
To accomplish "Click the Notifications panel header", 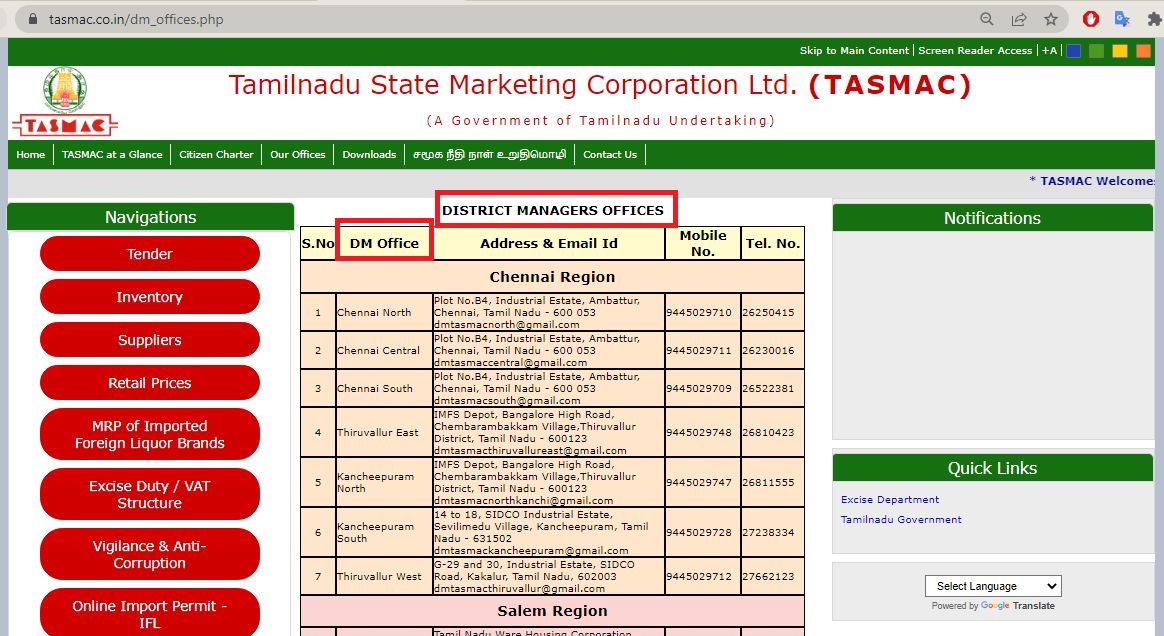I will [993, 218].
